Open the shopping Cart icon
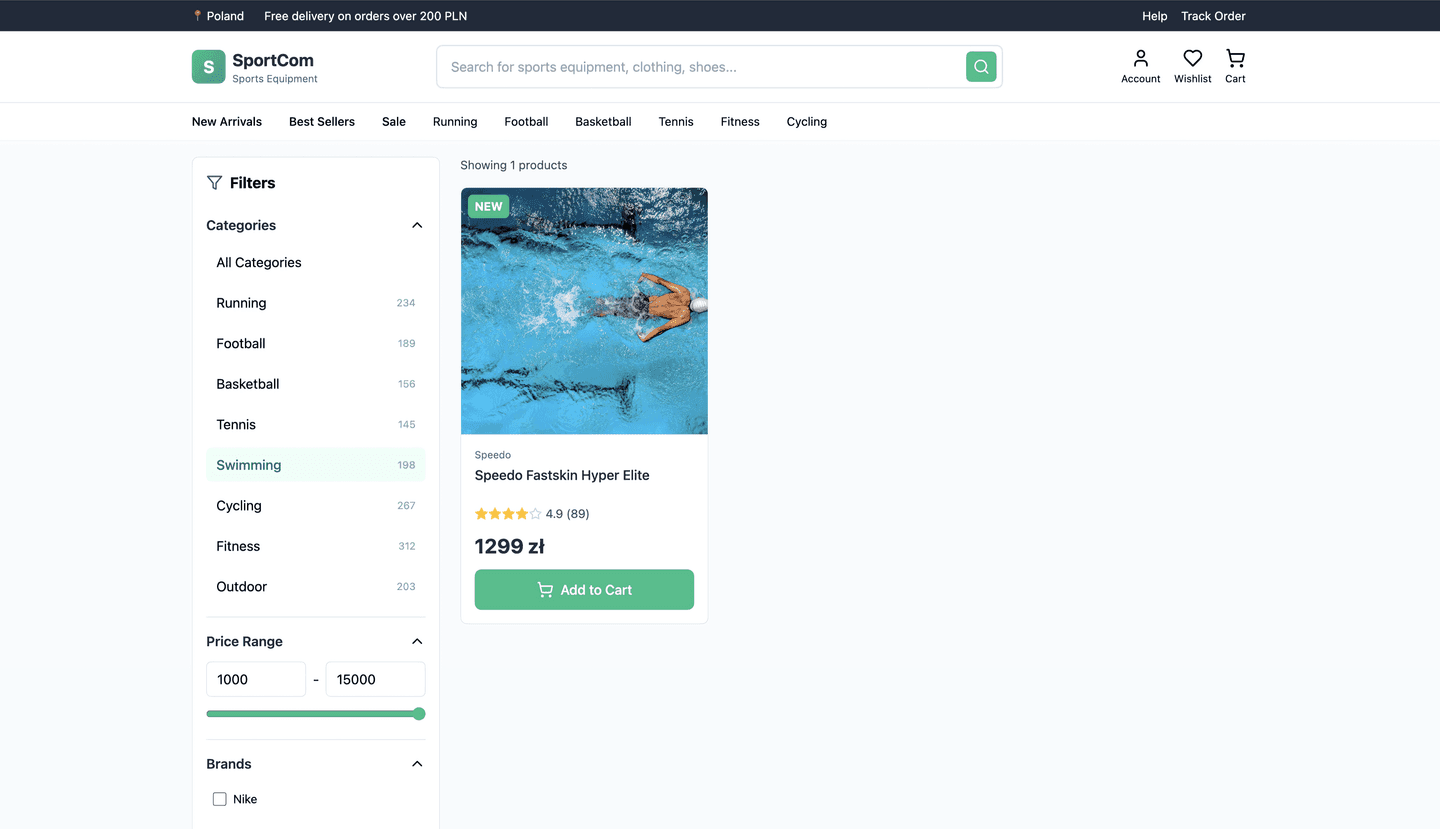 coord(1234,60)
